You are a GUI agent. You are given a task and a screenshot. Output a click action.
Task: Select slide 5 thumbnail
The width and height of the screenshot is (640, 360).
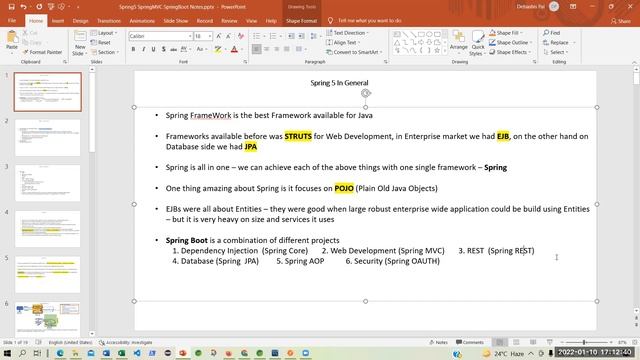tap(48, 274)
